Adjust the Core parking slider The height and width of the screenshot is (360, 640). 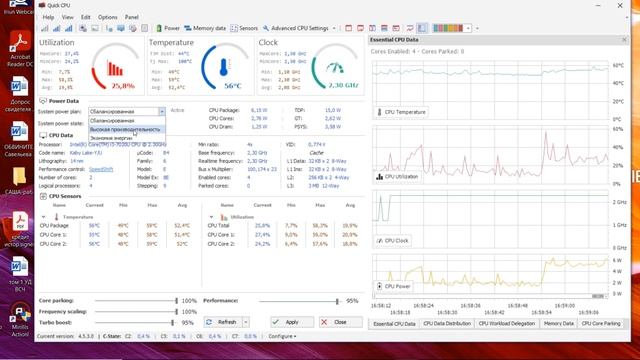(136, 301)
